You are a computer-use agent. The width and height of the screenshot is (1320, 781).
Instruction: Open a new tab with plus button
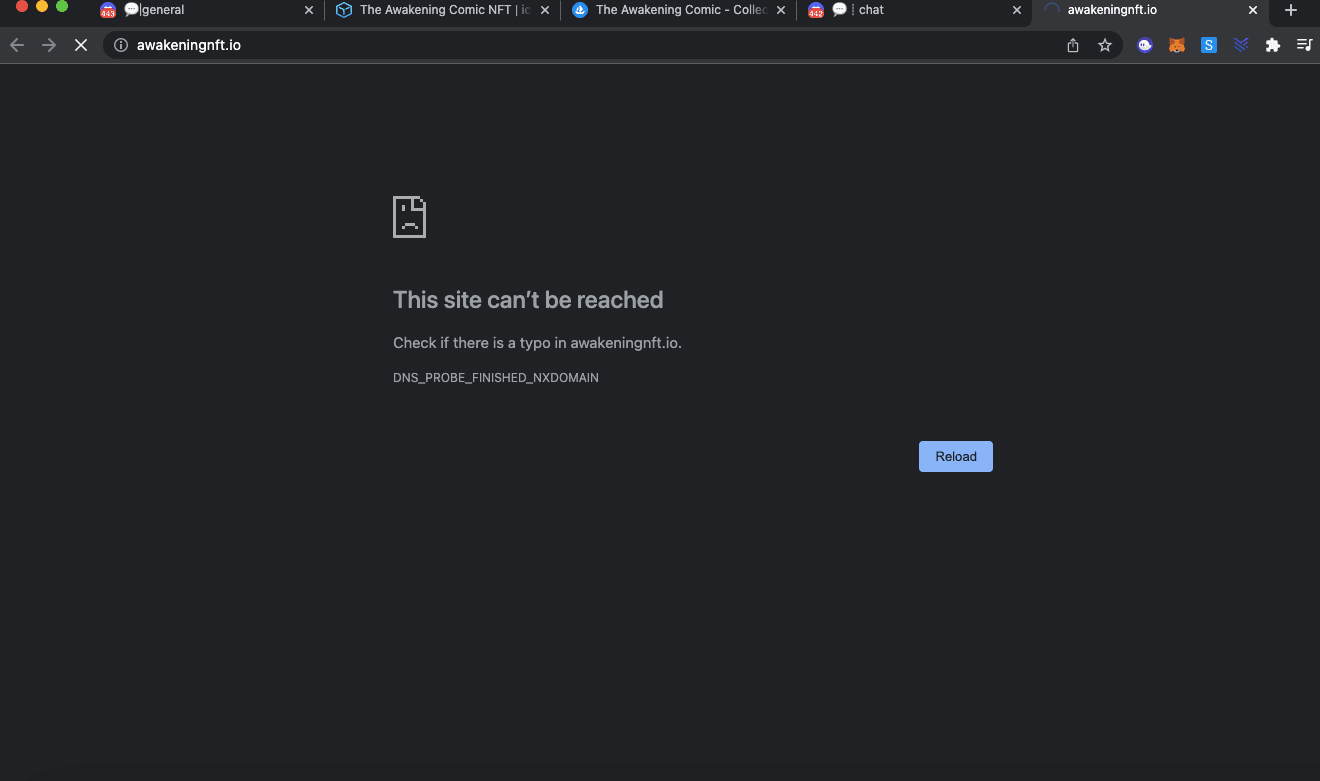click(x=1291, y=10)
